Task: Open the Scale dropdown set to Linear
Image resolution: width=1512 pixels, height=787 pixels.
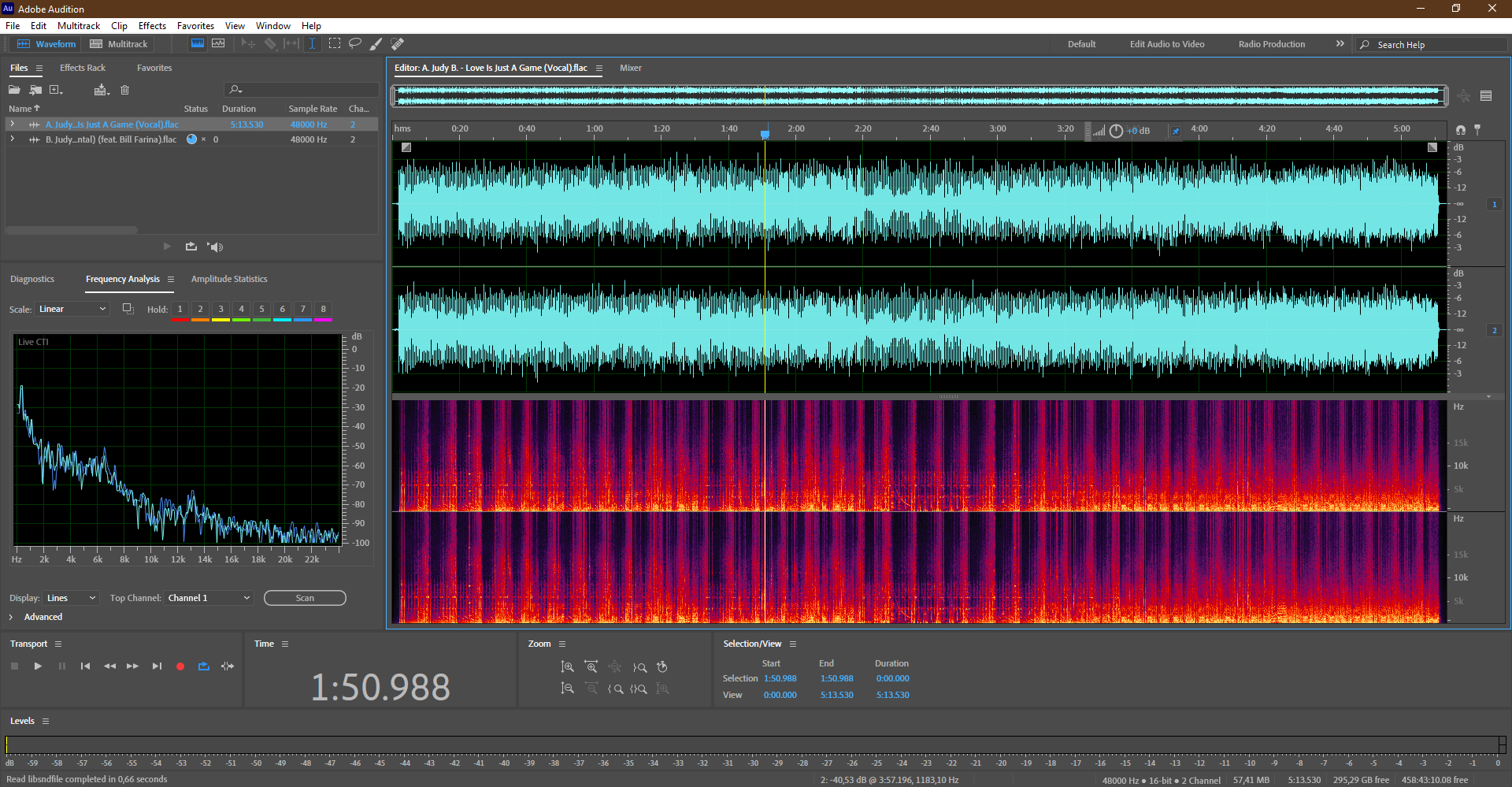Action: pyautogui.click(x=72, y=309)
